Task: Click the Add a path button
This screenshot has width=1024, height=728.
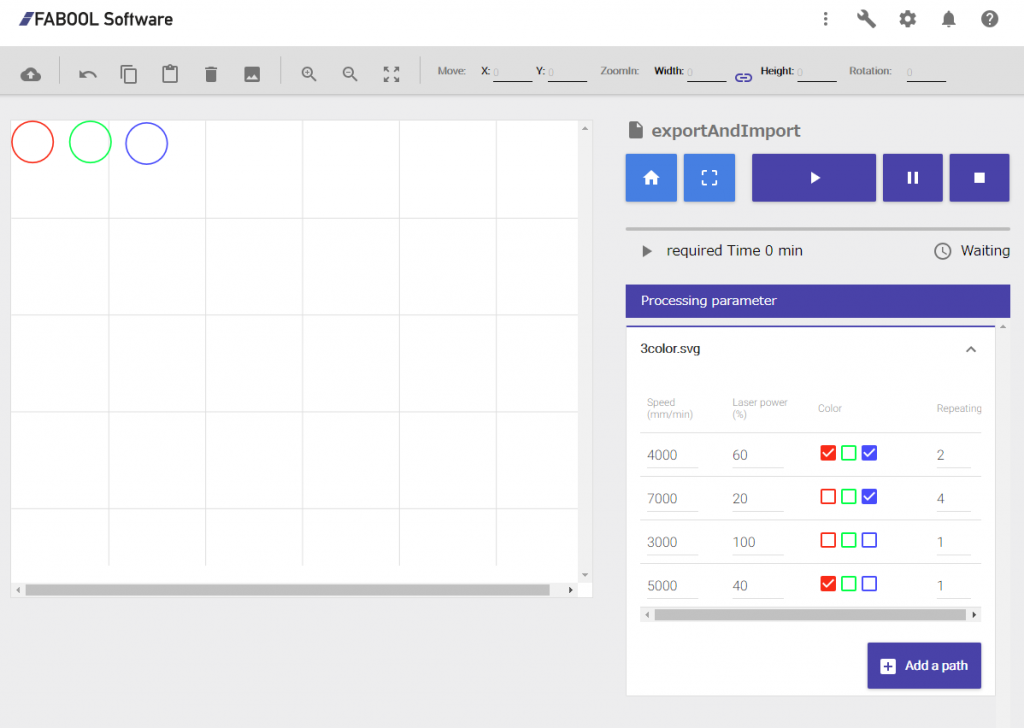Action: pos(923,666)
